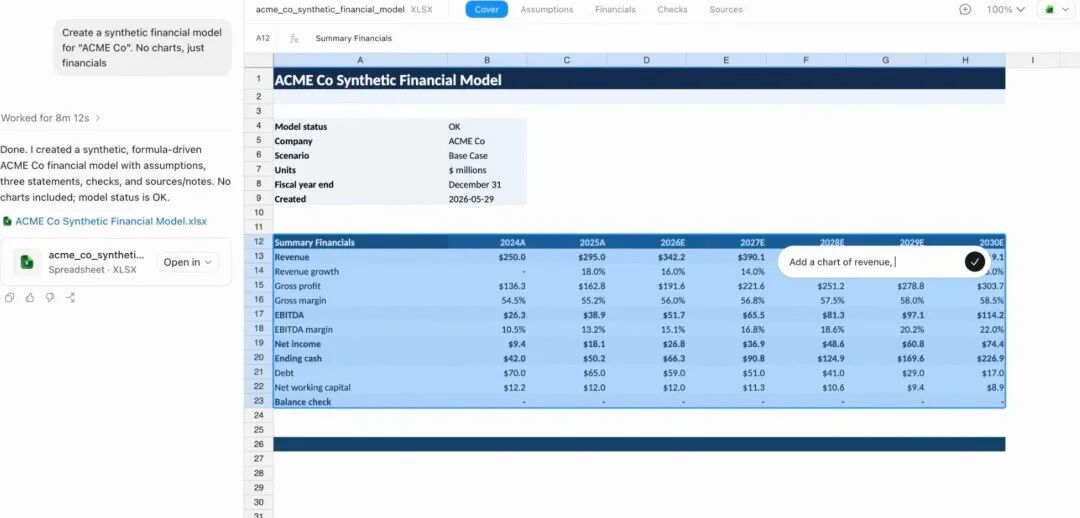
Task: Open the green Excel app dropdown at top right
Action: [1055, 10]
